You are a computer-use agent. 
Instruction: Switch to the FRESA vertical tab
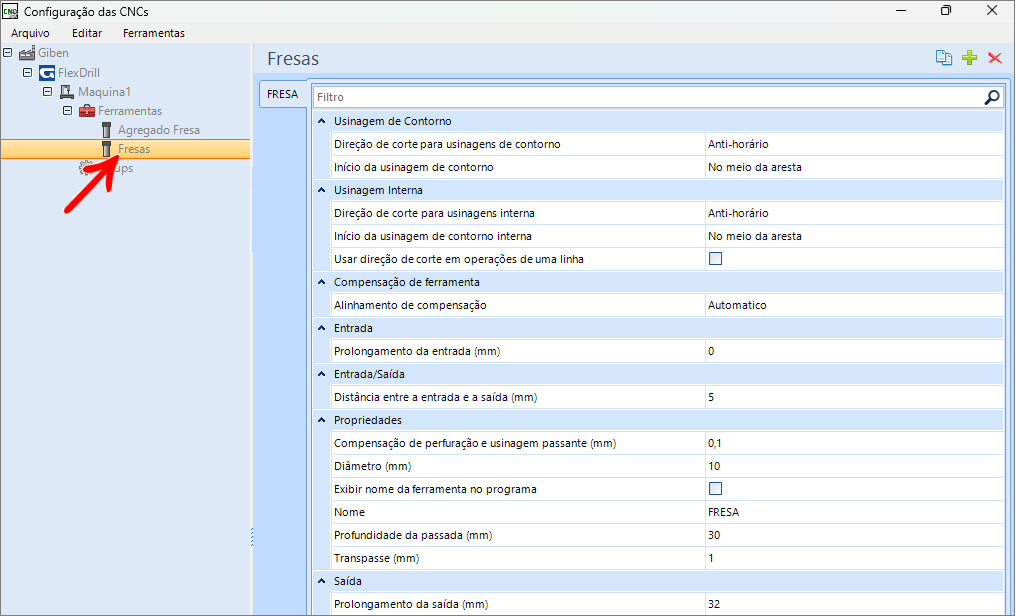click(282, 95)
